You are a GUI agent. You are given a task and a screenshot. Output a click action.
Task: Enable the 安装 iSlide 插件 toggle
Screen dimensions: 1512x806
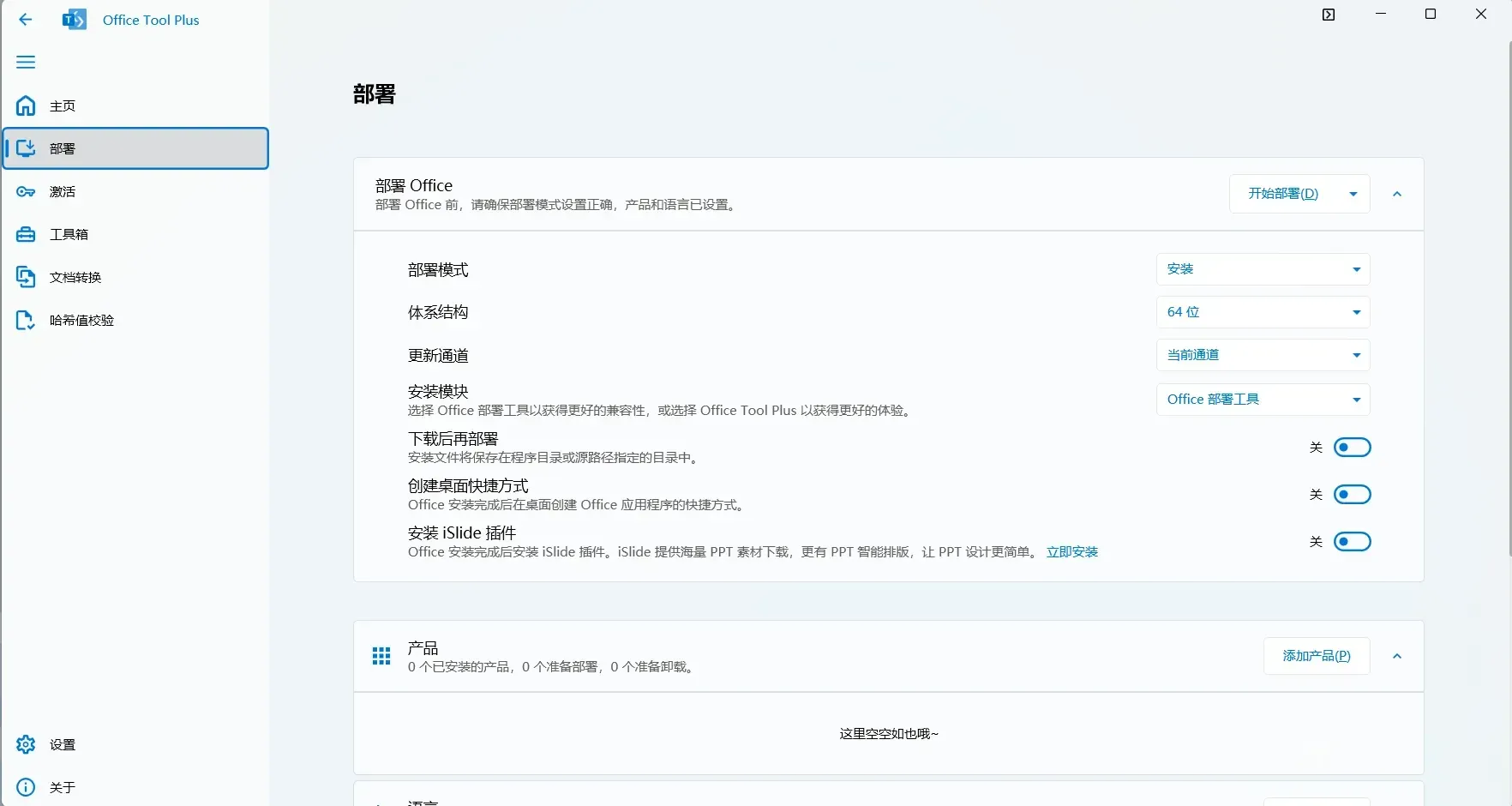pyautogui.click(x=1353, y=542)
